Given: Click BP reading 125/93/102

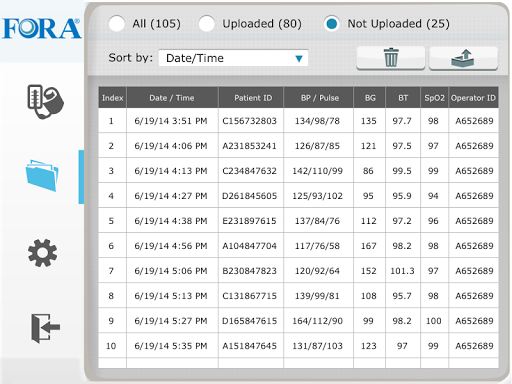Looking at the screenshot, I should click(x=317, y=196).
